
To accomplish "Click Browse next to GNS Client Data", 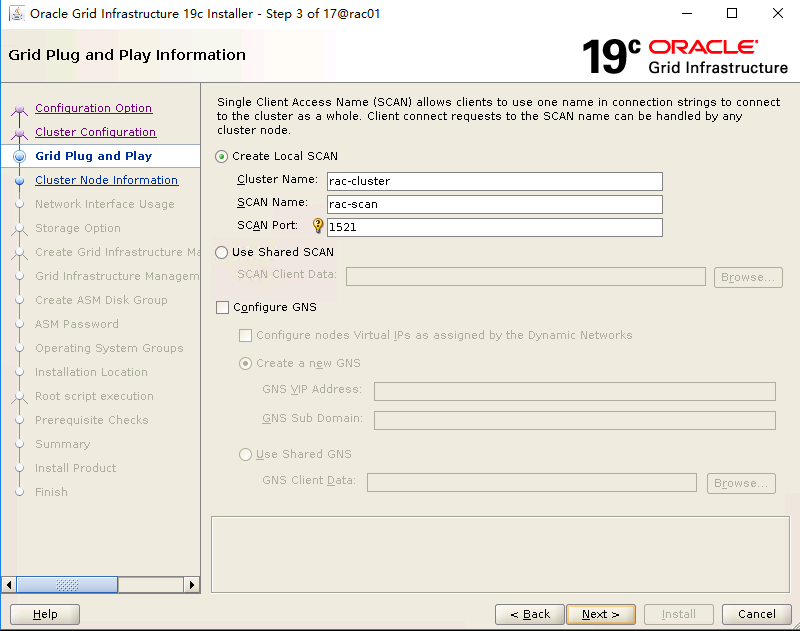I will [x=741, y=484].
